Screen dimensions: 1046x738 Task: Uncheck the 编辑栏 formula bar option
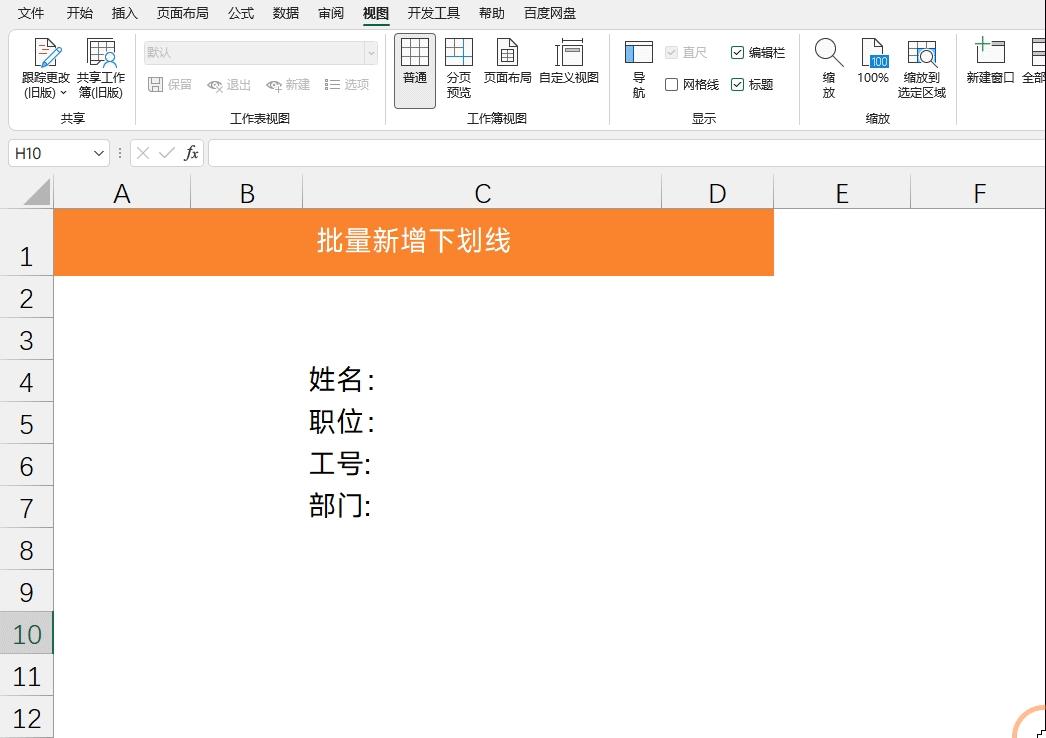coord(737,52)
